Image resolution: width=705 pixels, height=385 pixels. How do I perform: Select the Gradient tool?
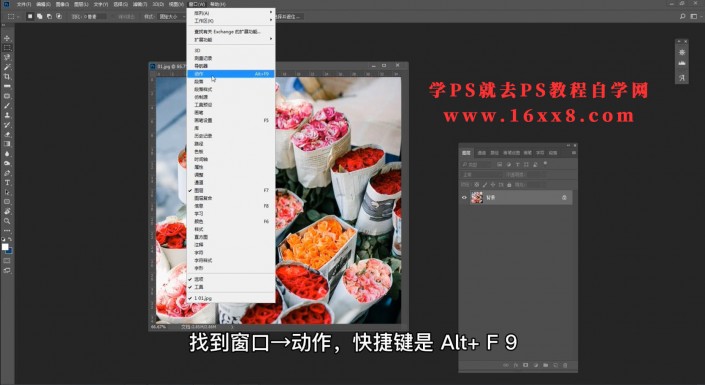pyautogui.click(x=7, y=144)
